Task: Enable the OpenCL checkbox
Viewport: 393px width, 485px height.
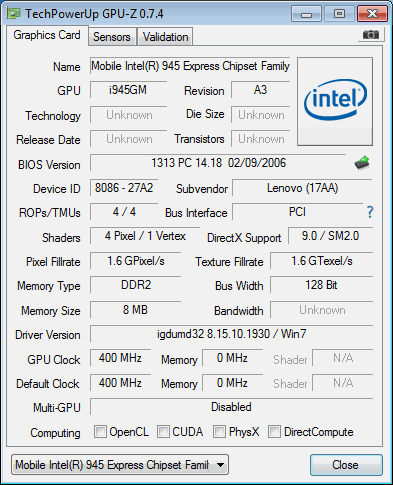Action: pos(100,431)
